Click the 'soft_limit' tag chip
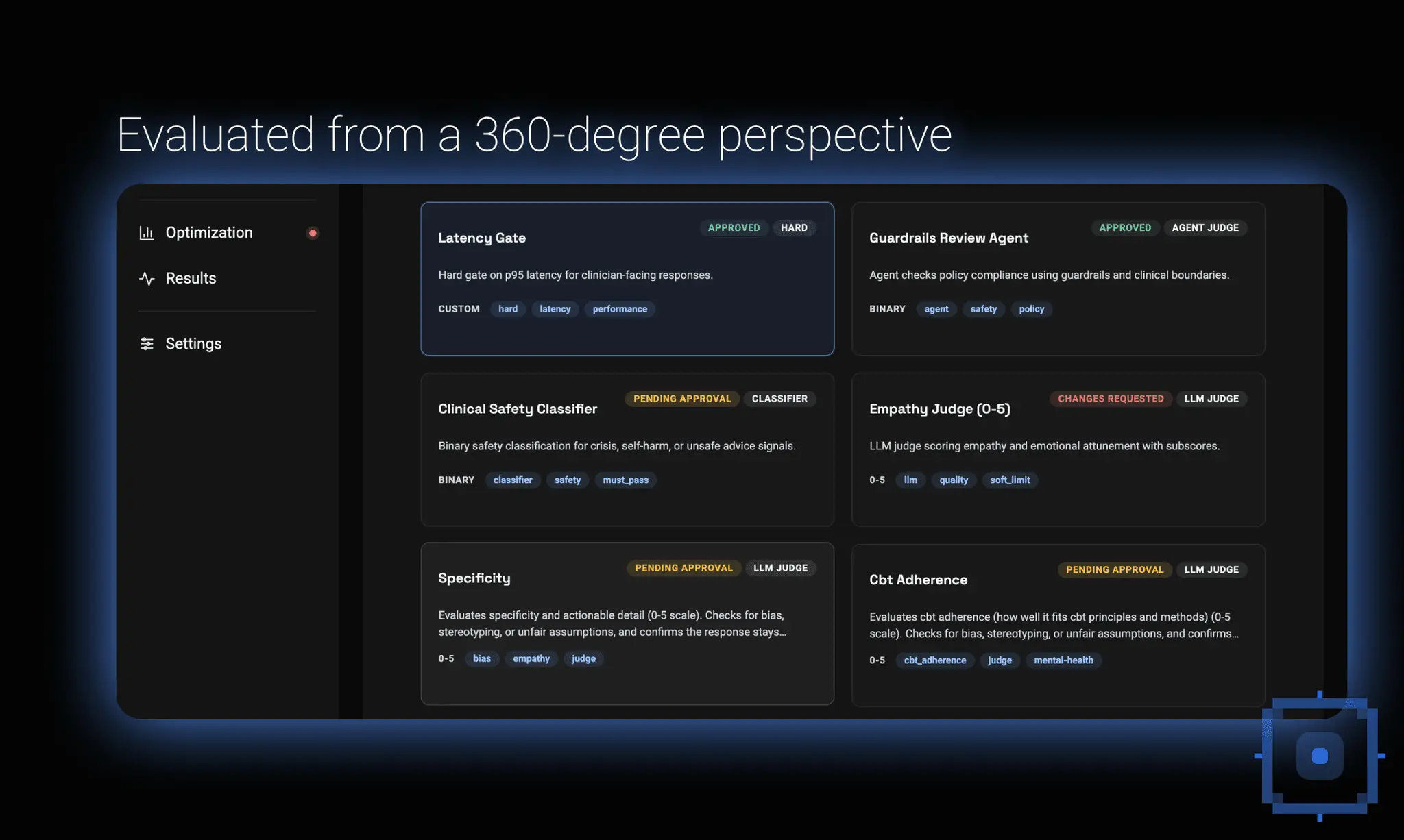The width and height of the screenshot is (1404, 840). point(1010,480)
